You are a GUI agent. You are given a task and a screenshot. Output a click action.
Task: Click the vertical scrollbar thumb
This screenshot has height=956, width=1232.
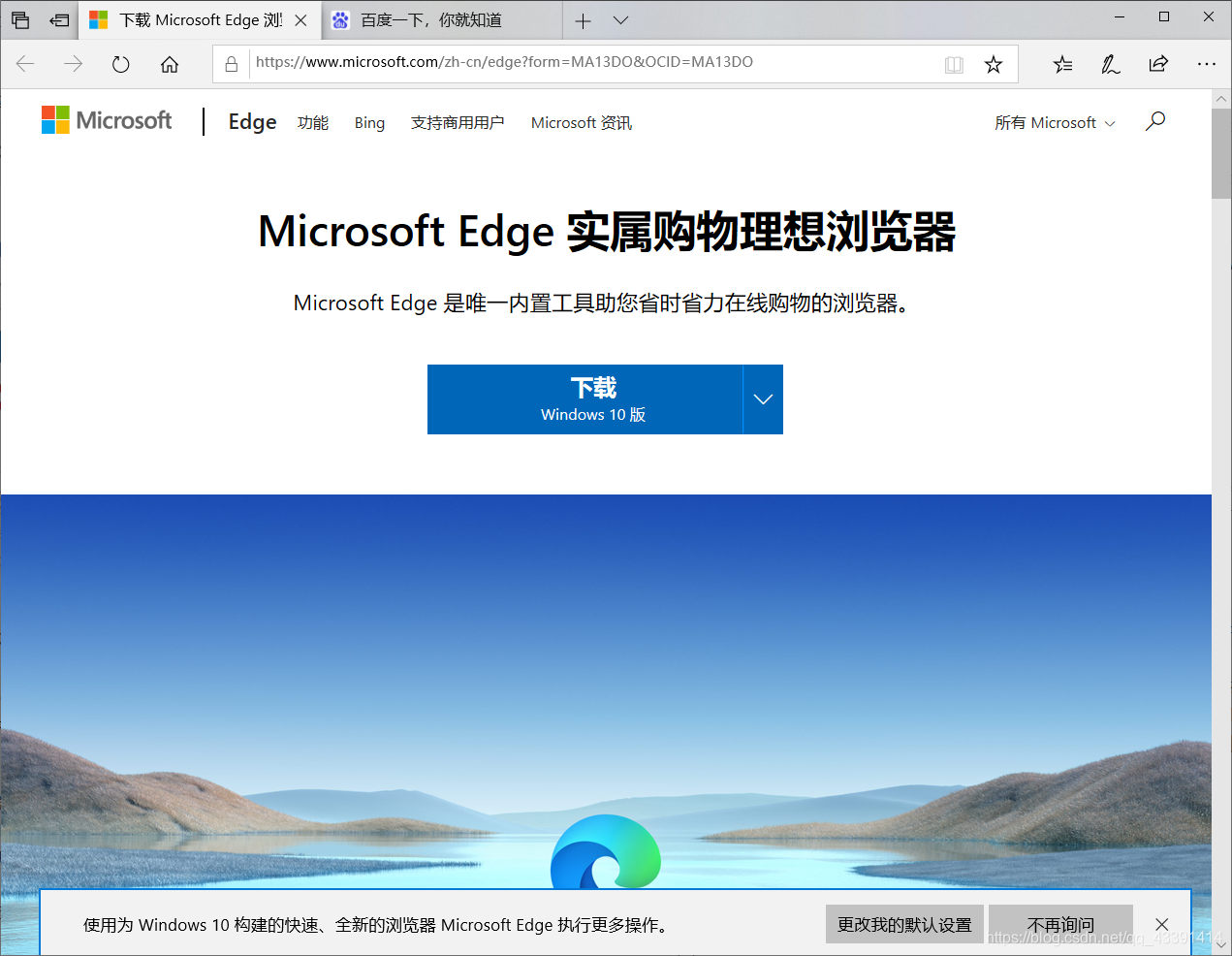coord(1221,153)
